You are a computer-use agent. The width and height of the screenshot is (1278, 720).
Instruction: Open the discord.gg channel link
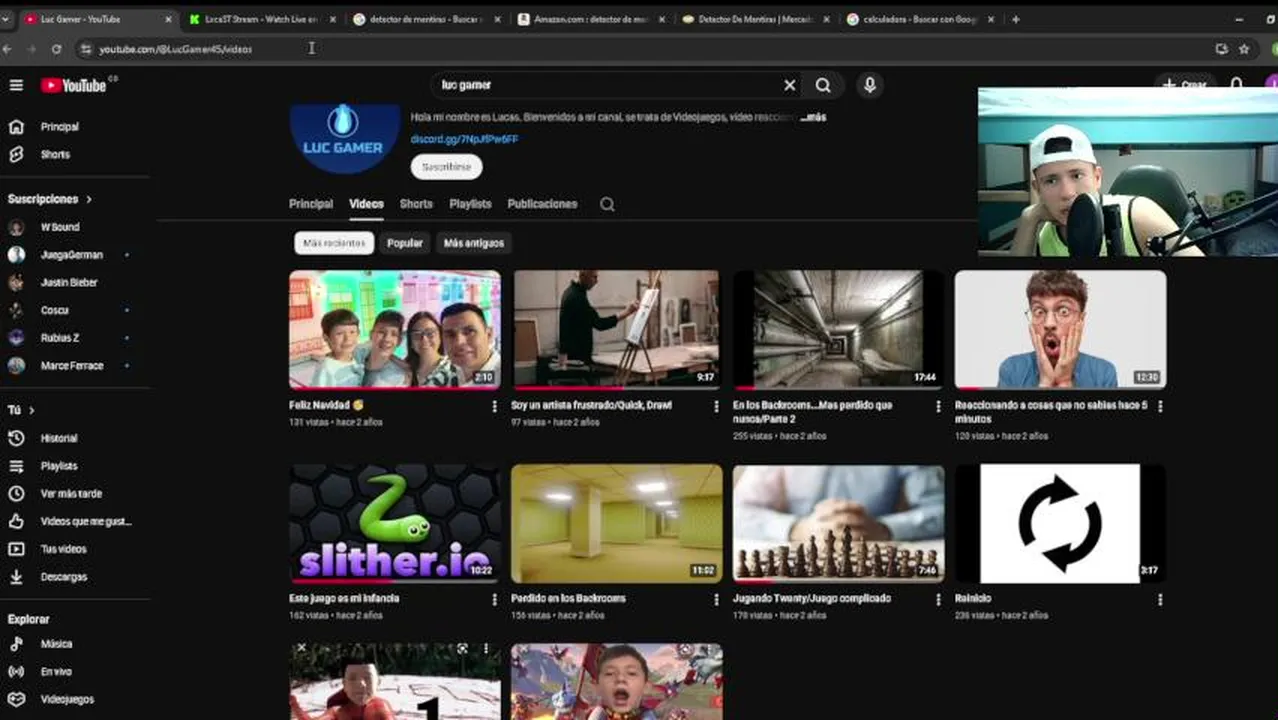[464, 140]
